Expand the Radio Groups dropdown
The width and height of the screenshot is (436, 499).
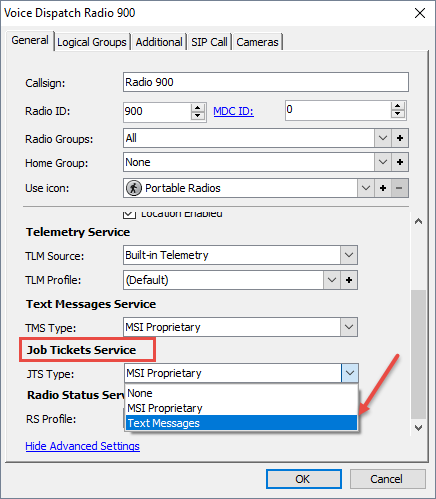point(383,138)
